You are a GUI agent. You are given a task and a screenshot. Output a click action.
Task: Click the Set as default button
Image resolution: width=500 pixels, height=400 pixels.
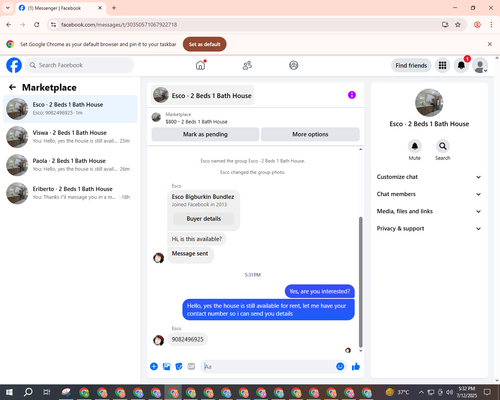tap(205, 44)
